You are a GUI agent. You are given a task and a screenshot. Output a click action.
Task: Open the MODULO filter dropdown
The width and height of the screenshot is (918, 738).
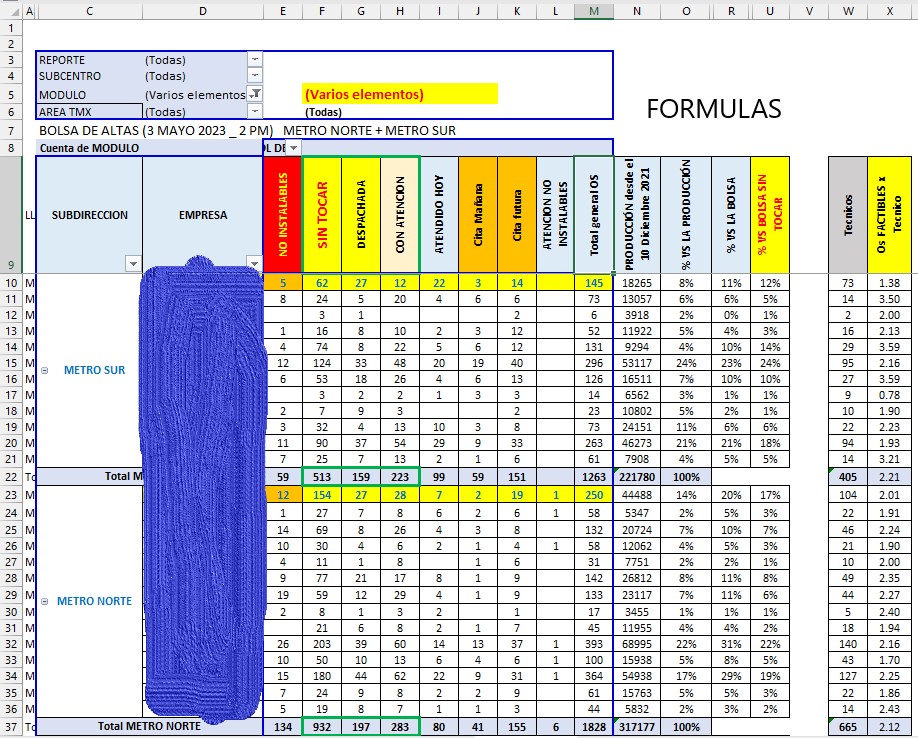(x=255, y=94)
